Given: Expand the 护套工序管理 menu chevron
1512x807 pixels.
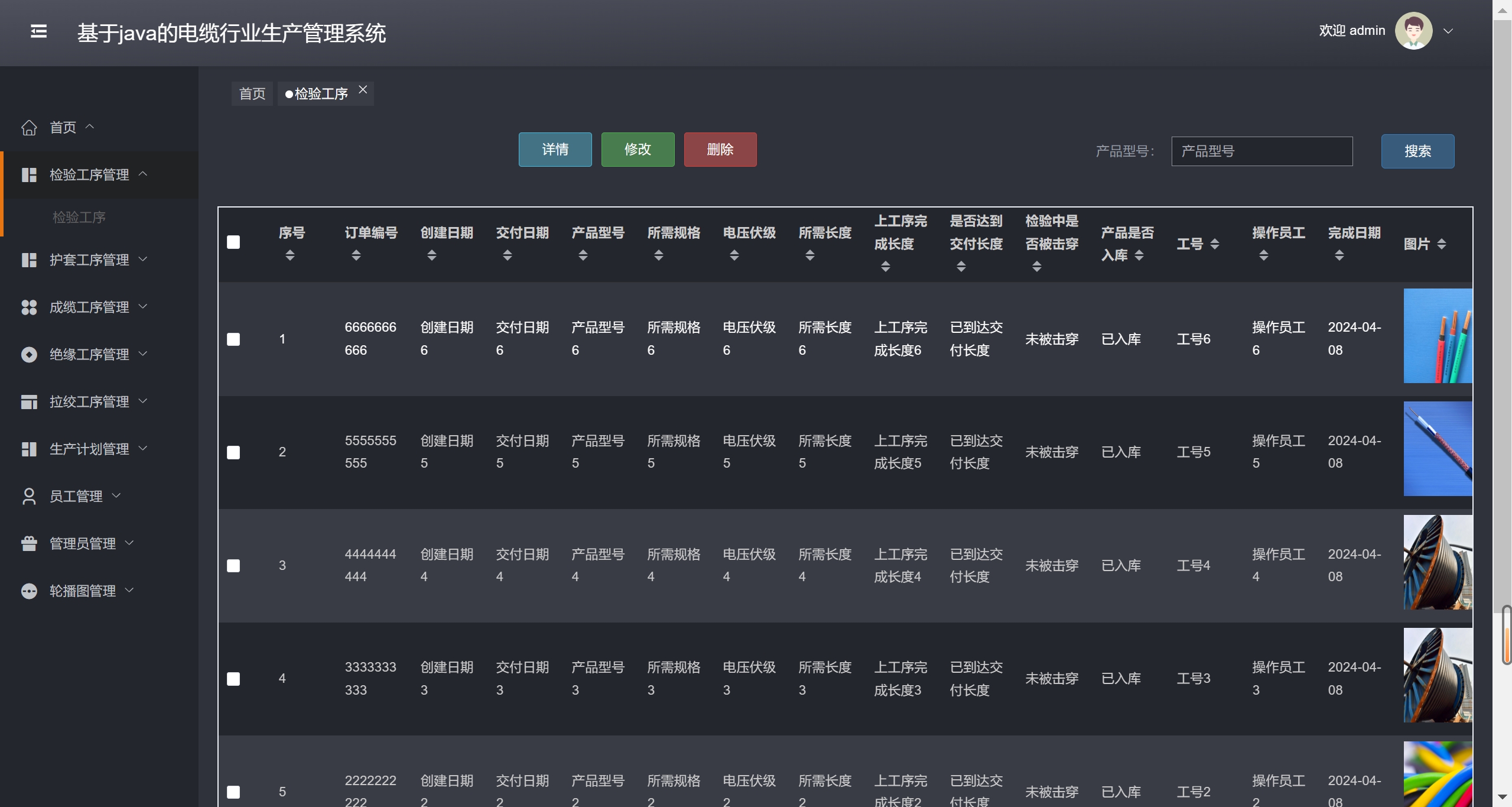Looking at the screenshot, I should (142, 259).
